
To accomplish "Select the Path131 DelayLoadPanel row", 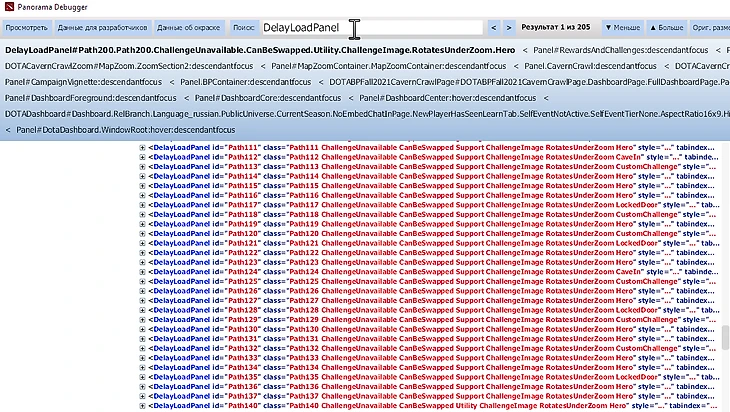I will coord(431,339).
